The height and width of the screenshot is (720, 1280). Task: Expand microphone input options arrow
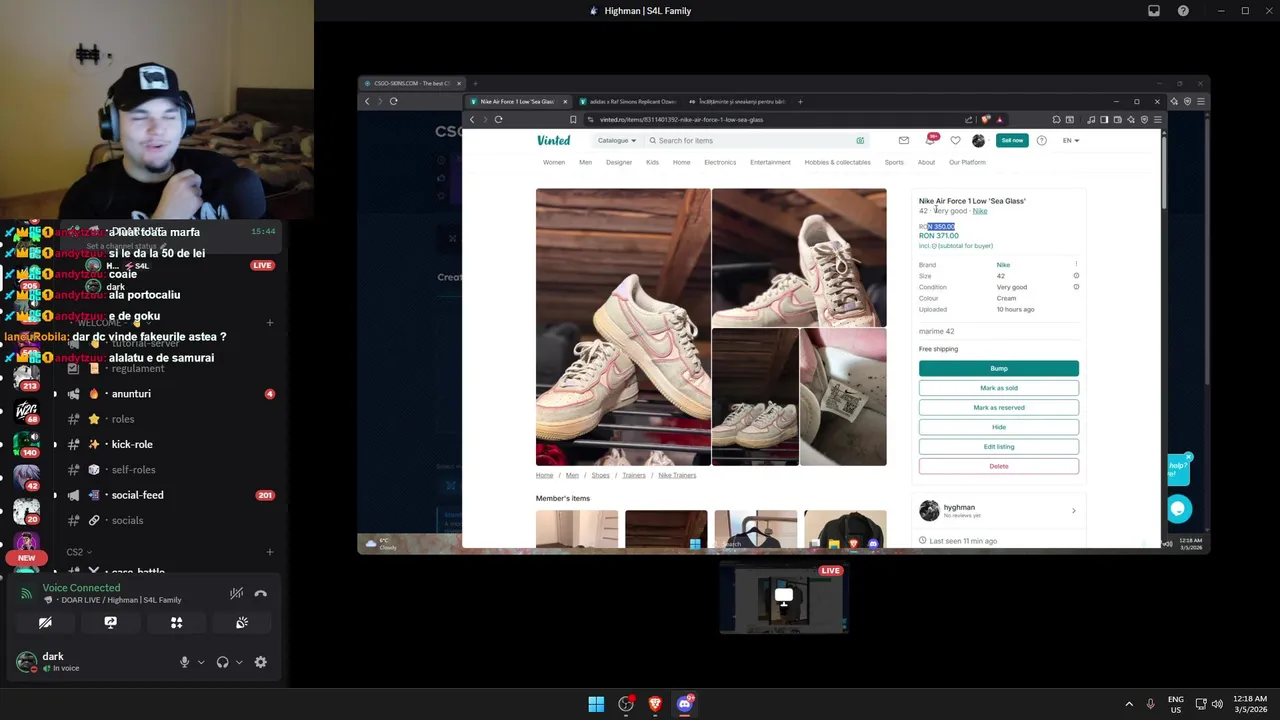[x=201, y=662]
